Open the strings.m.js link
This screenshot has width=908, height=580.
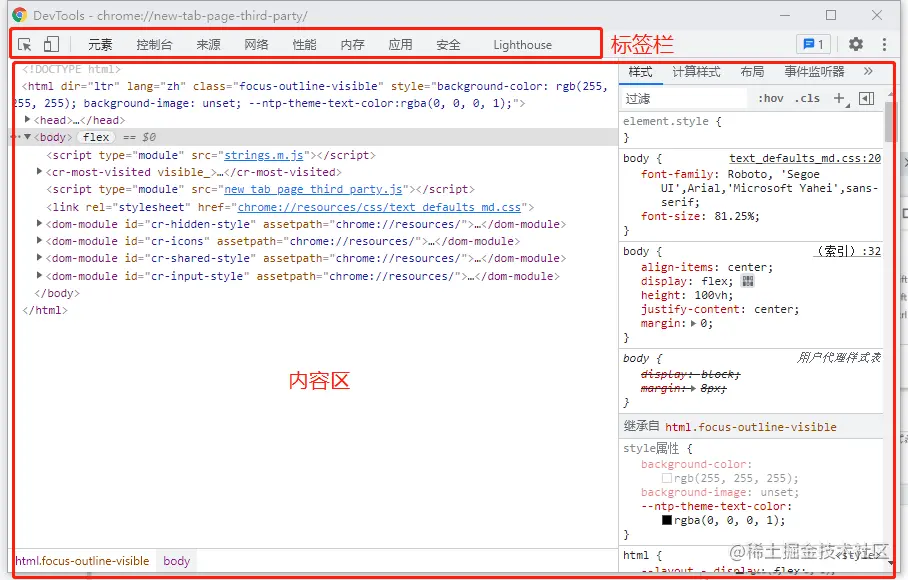(263, 155)
